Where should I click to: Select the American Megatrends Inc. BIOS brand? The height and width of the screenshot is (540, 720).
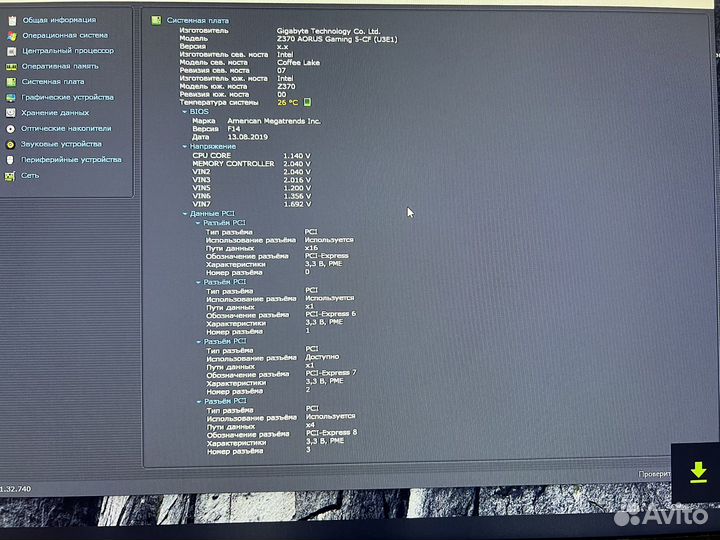click(274, 121)
